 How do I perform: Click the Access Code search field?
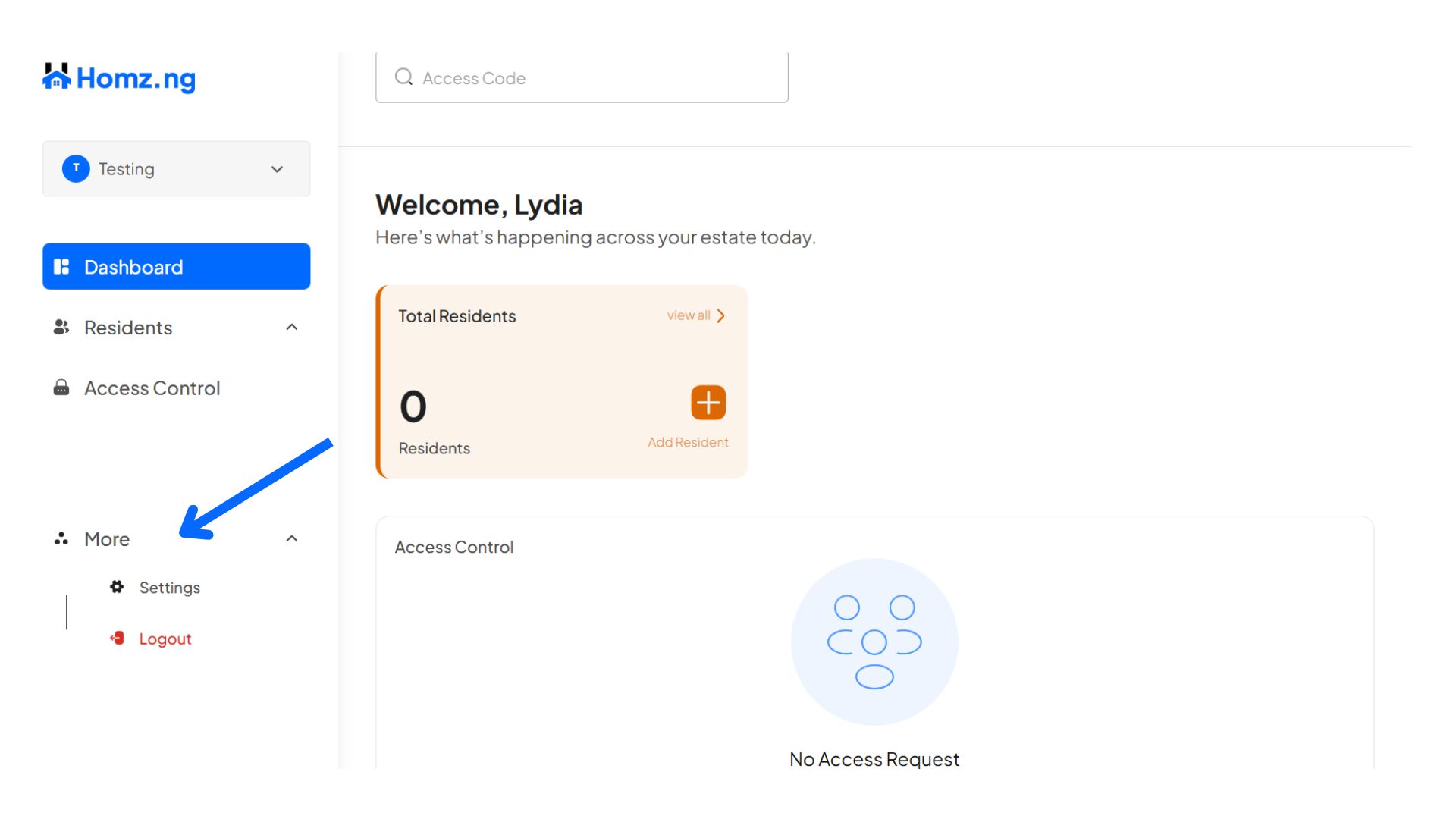[x=582, y=77]
